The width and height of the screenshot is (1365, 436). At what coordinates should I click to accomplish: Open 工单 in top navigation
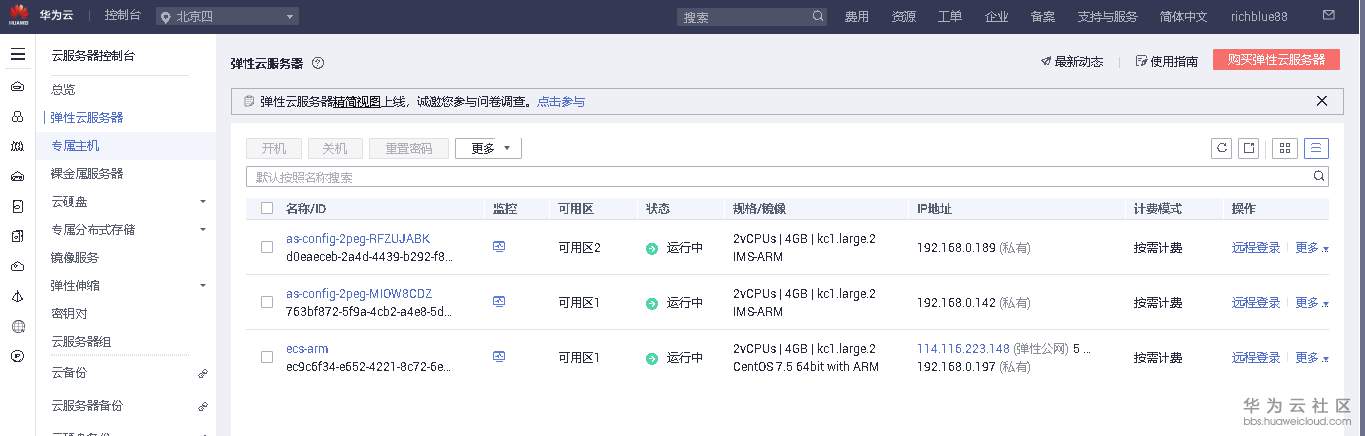point(949,17)
